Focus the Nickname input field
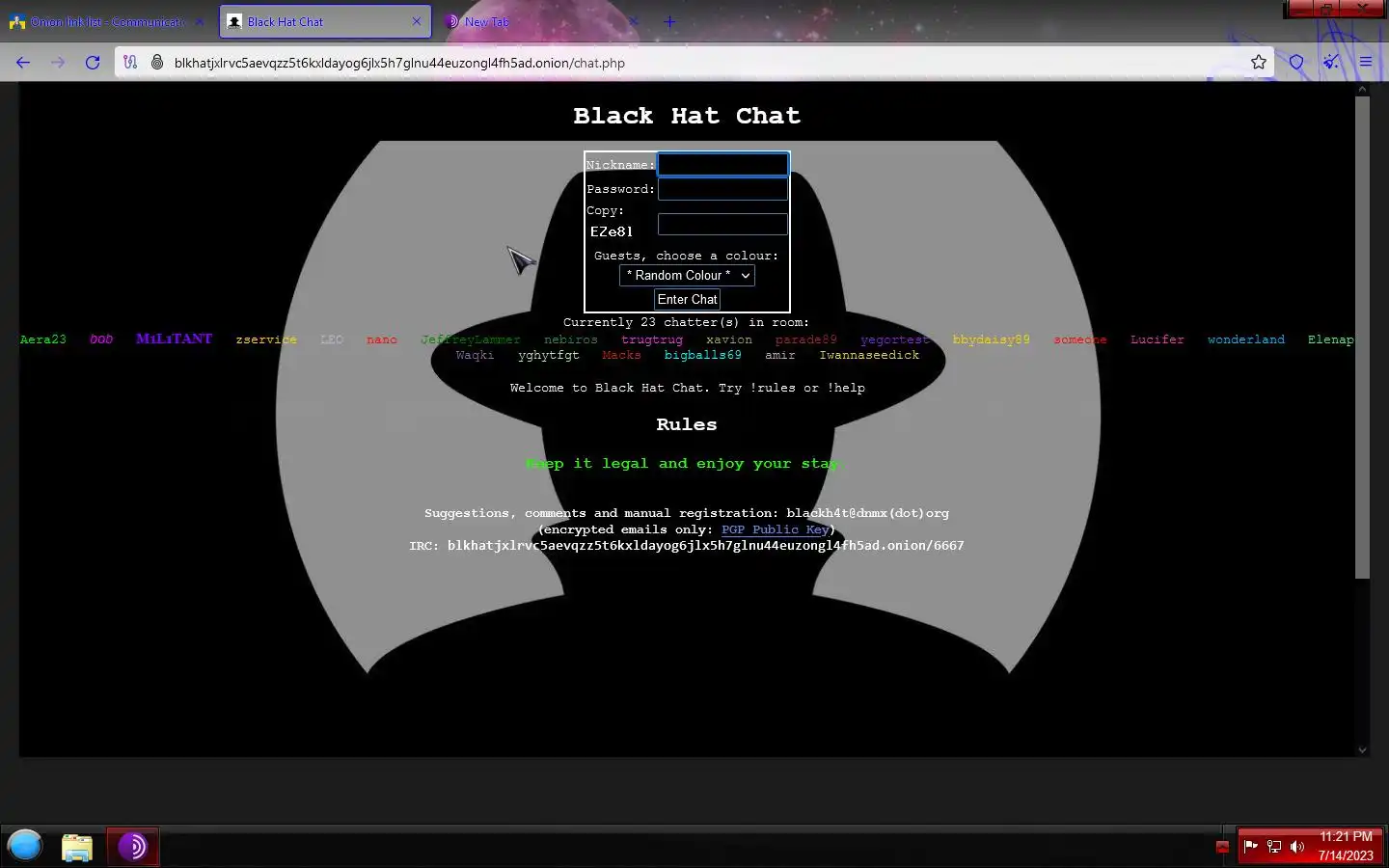This screenshot has width=1389, height=868. (722, 165)
